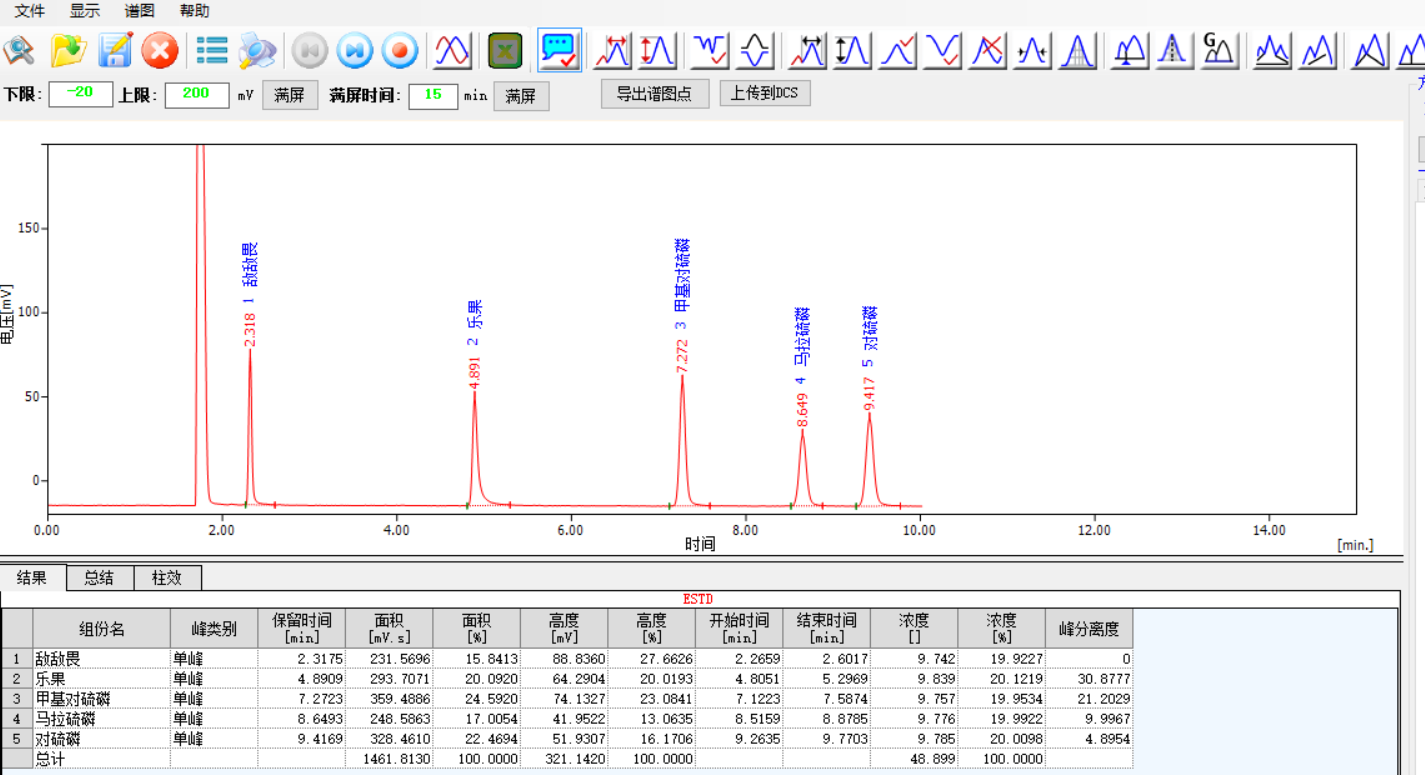1425x775 pixels.
Task: Click the green Excel export icon
Action: coord(505,50)
